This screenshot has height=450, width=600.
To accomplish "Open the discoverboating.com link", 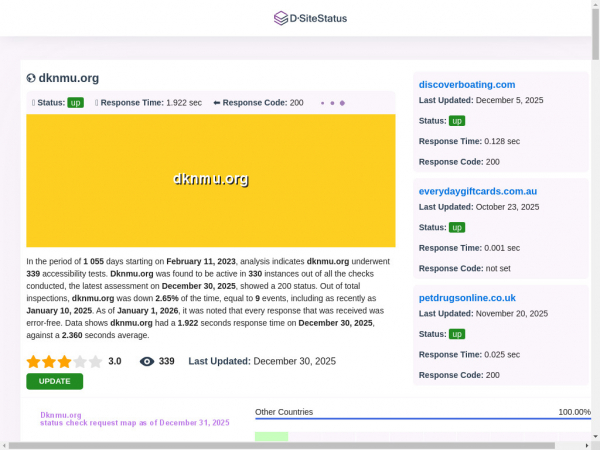I will (467, 85).
